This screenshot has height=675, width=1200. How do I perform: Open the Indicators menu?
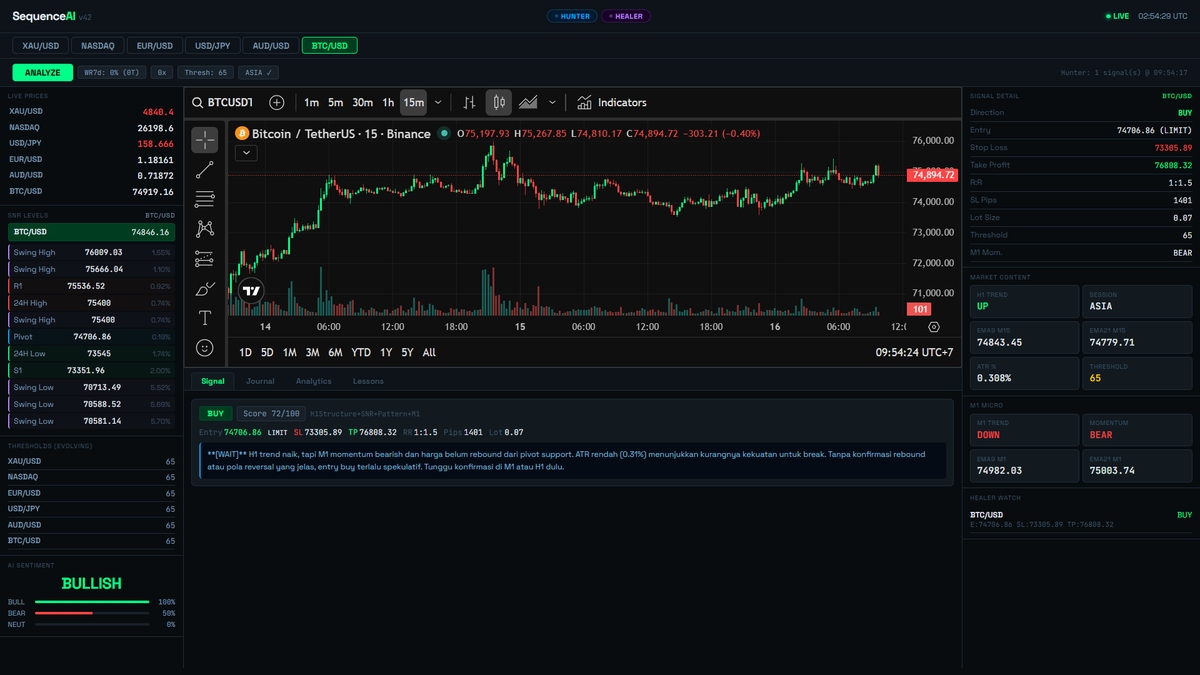coord(611,102)
